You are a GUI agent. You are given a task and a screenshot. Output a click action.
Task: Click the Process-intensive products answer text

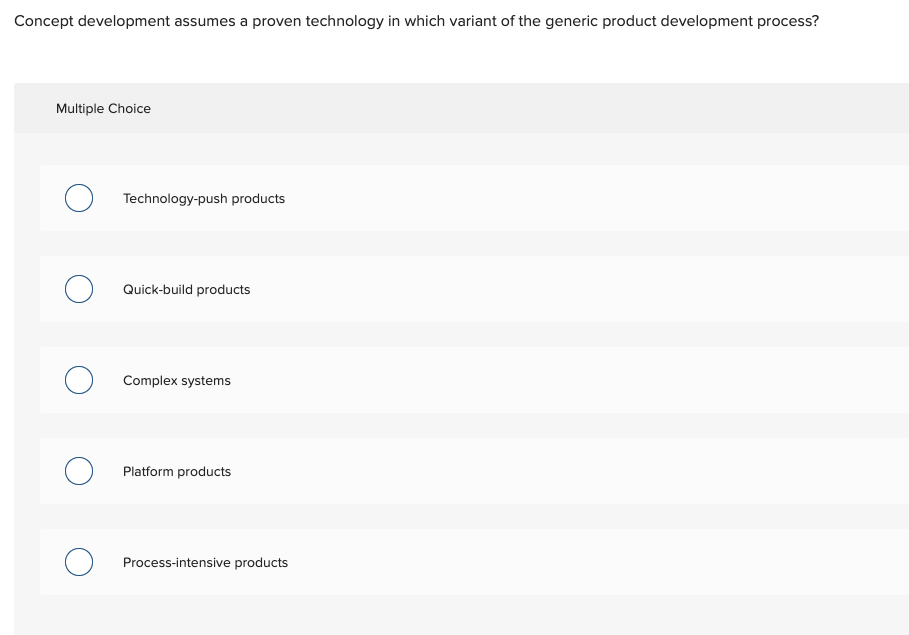tap(205, 562)
